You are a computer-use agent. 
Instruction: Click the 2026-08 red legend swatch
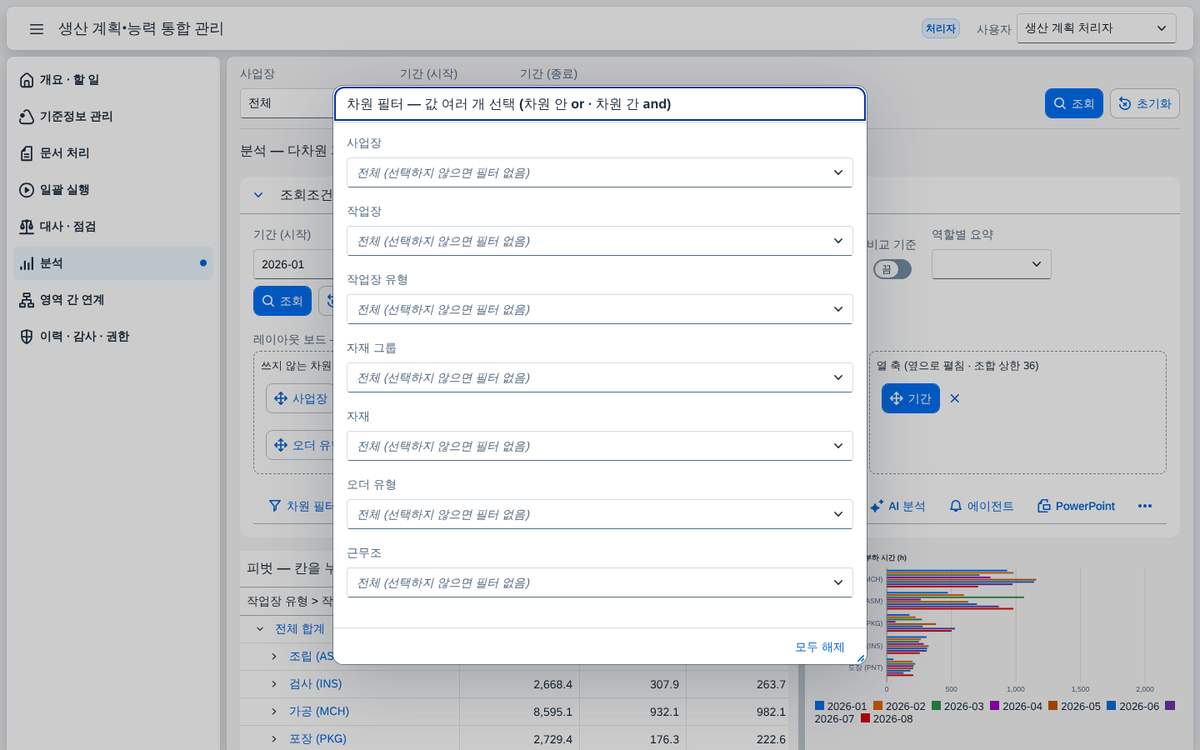(866, 718)
